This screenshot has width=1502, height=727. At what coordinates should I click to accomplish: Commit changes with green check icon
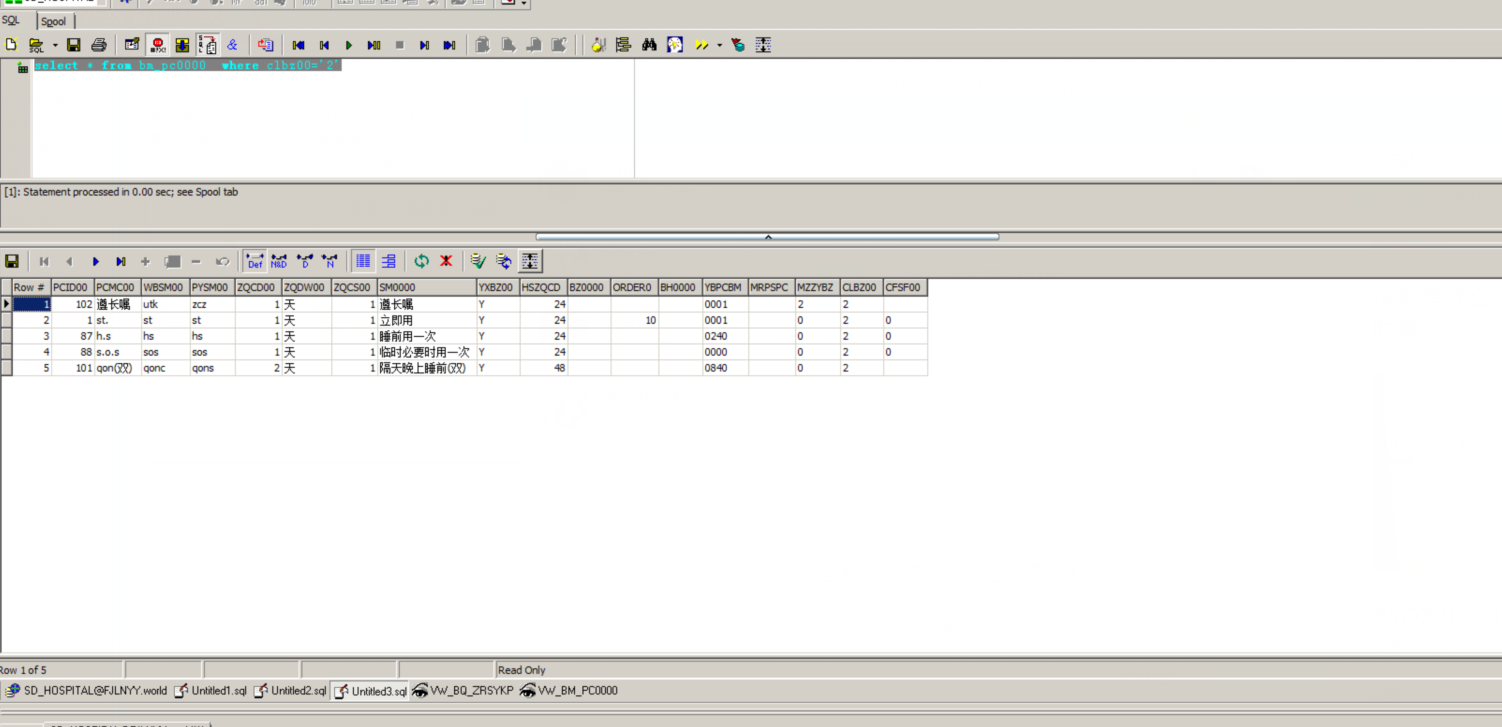point(479,261)
